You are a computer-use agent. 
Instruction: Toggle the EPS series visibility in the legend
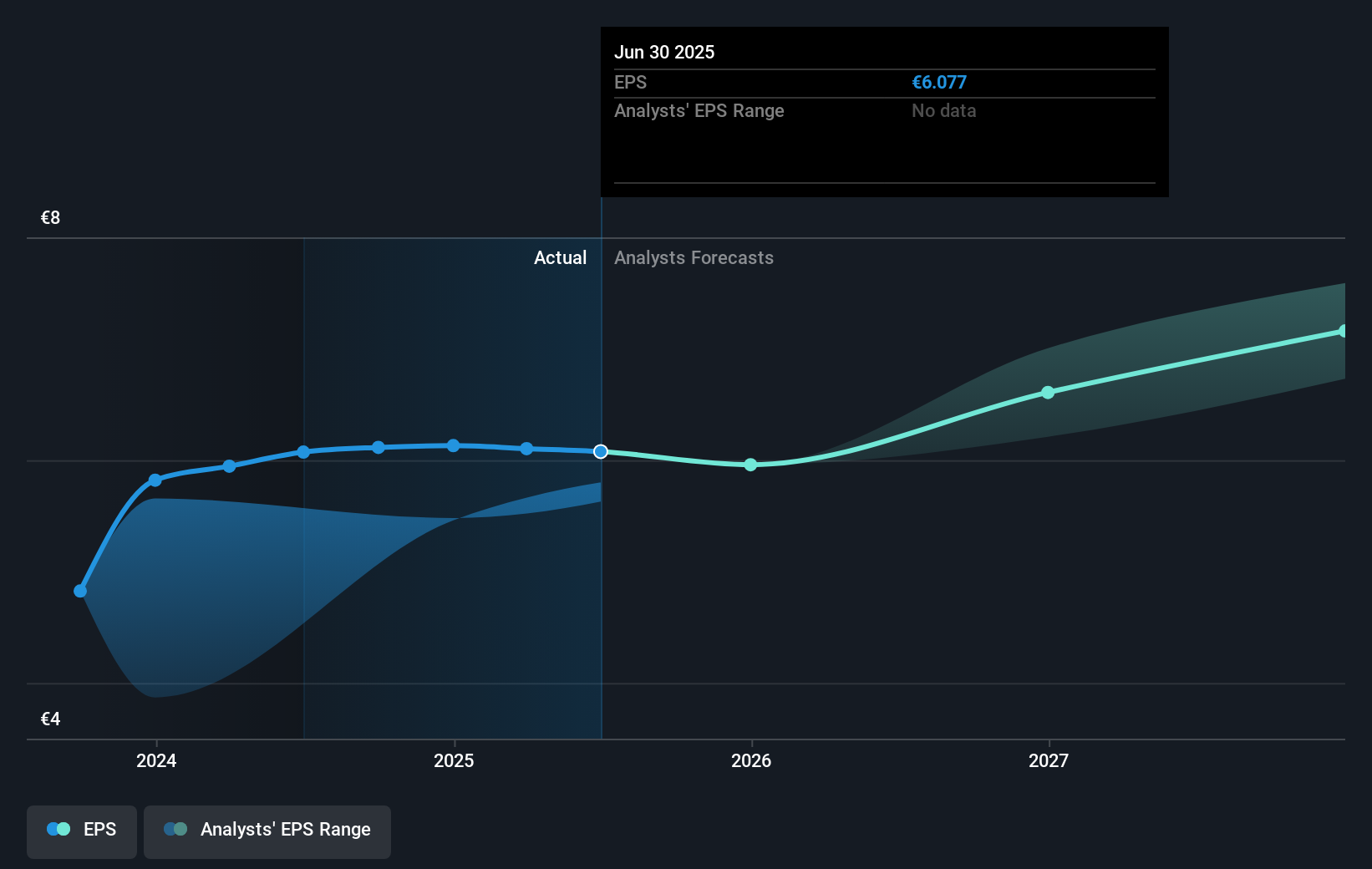(x=81, y=831)
